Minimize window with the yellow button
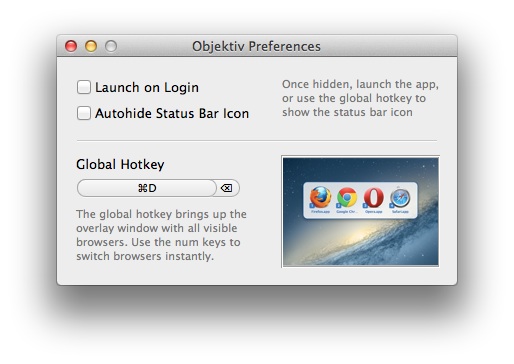This screenshot has height=364, width=514. coord(91,46)
